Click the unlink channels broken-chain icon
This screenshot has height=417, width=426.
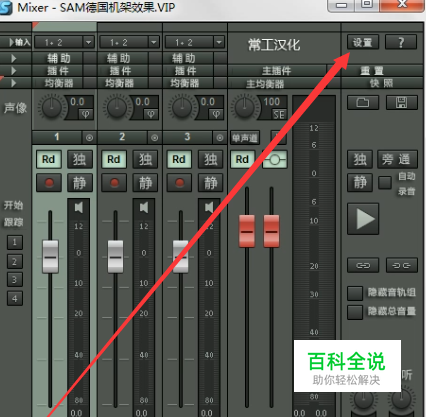point(401,266)
